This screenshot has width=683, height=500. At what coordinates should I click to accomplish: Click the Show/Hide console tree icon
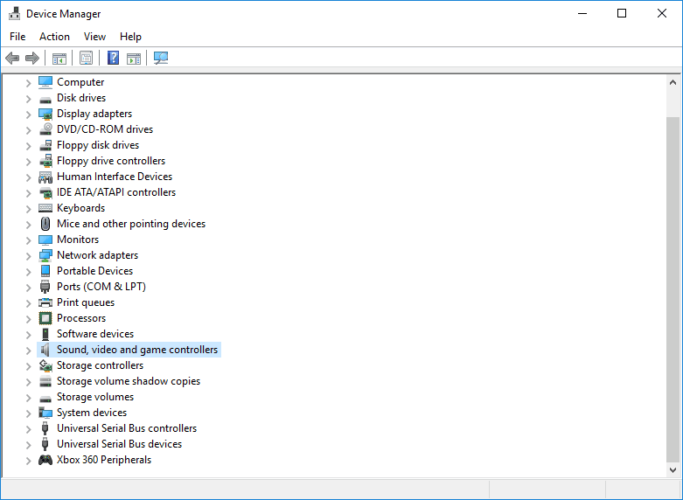[x=59, y=58]
